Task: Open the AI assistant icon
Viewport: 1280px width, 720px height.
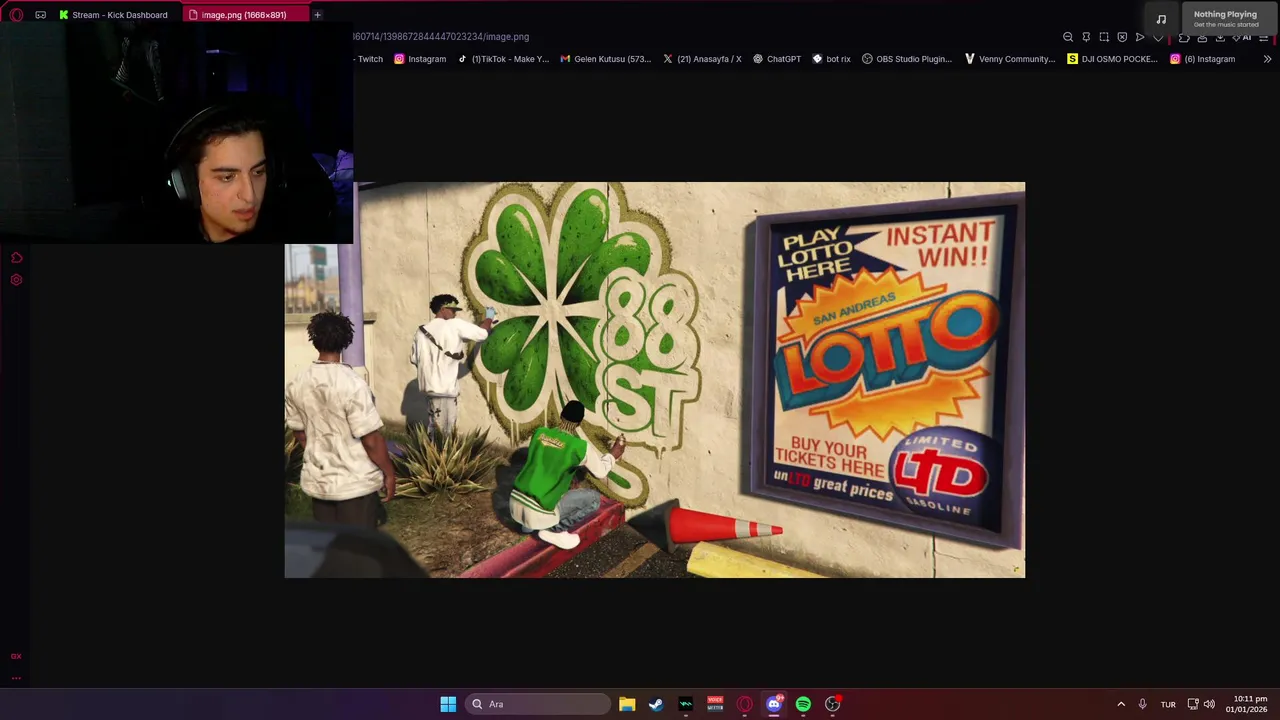Action: 1241,37
